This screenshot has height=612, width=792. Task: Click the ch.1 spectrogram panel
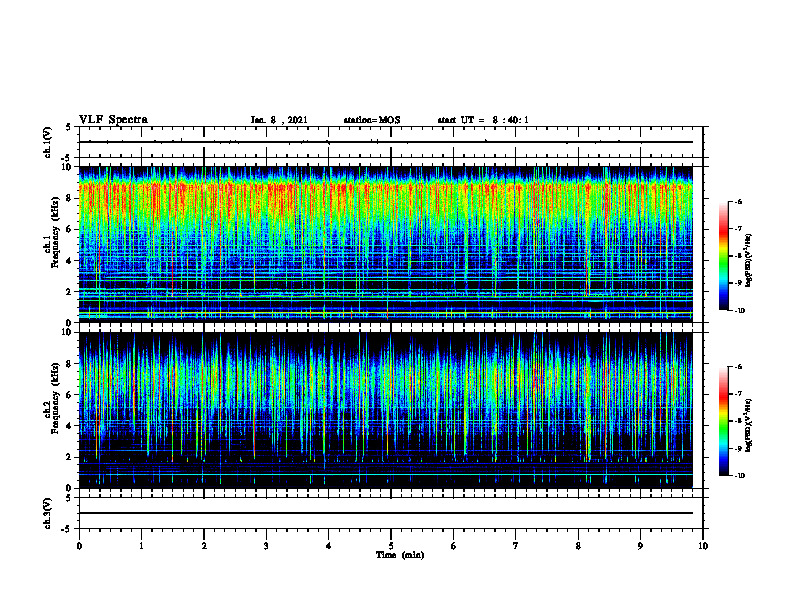click(386, 244)
